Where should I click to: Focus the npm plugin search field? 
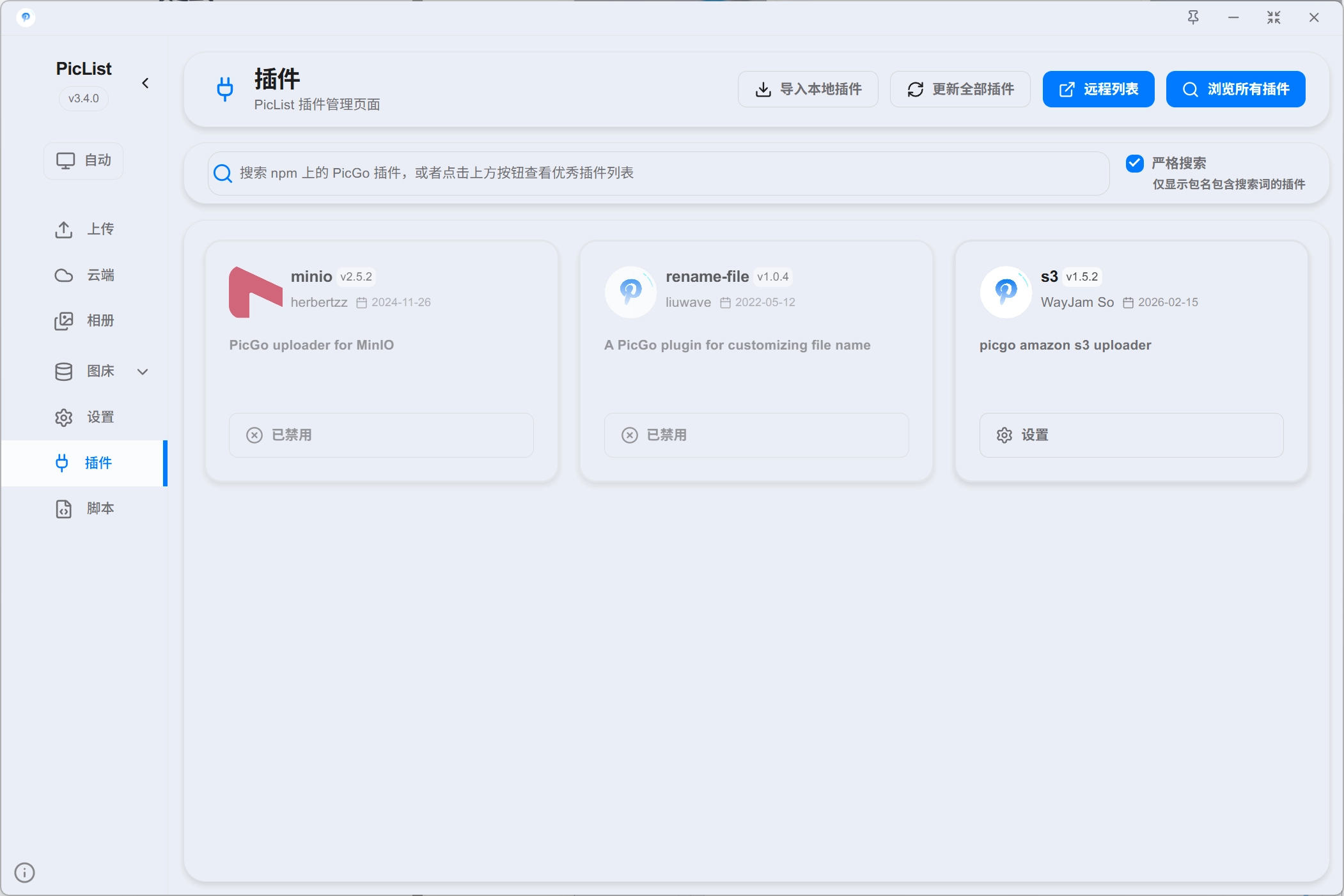659,173
